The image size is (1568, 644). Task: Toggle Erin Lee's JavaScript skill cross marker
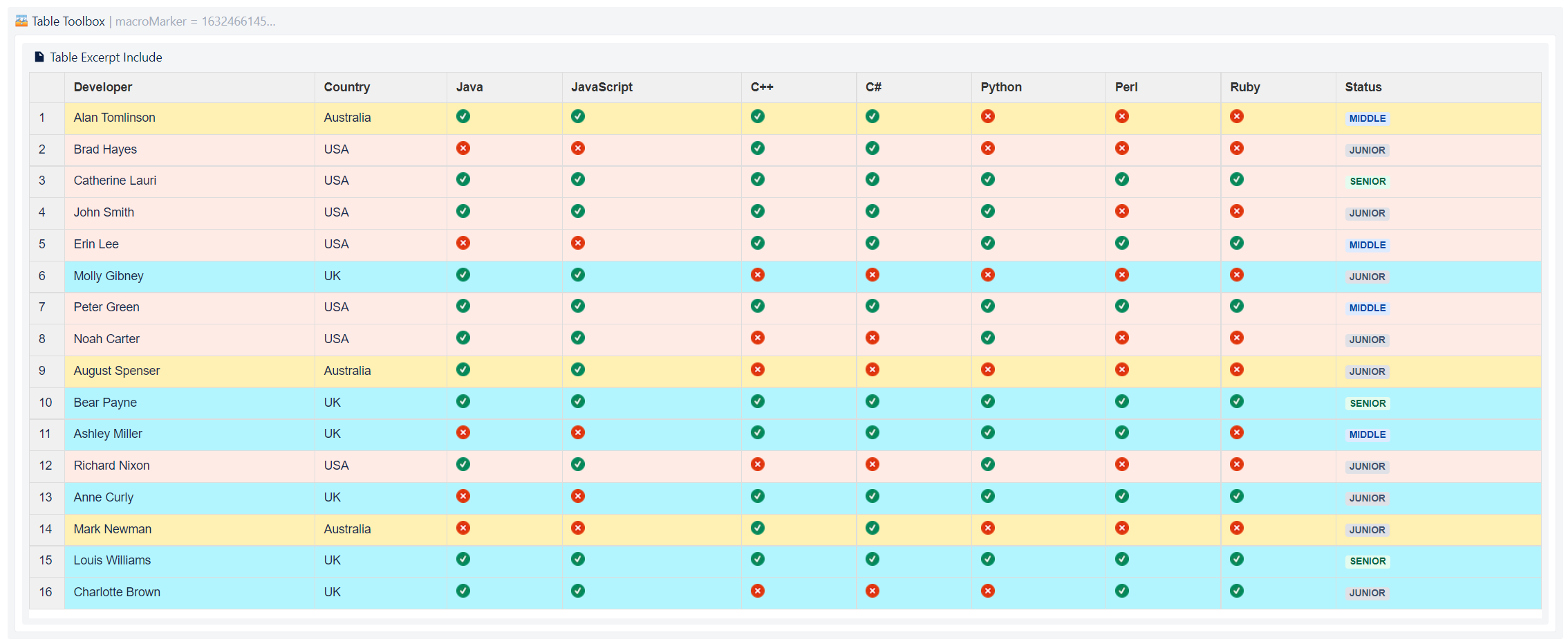(578, 243)
